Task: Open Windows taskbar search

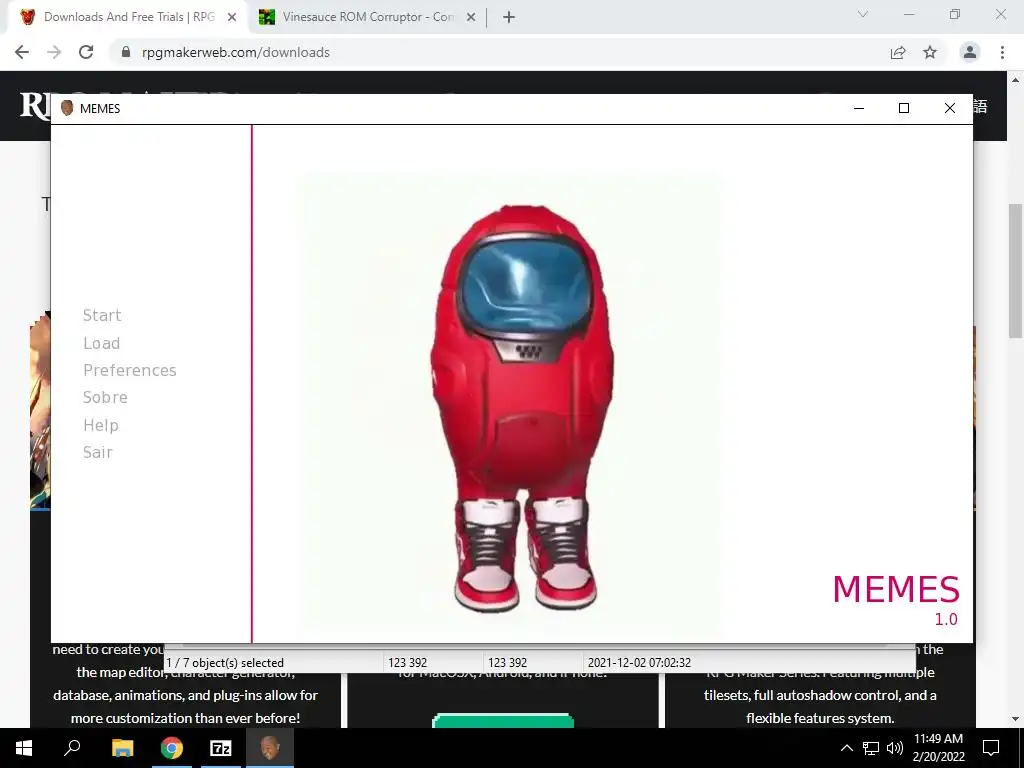Action: (72, 748)
